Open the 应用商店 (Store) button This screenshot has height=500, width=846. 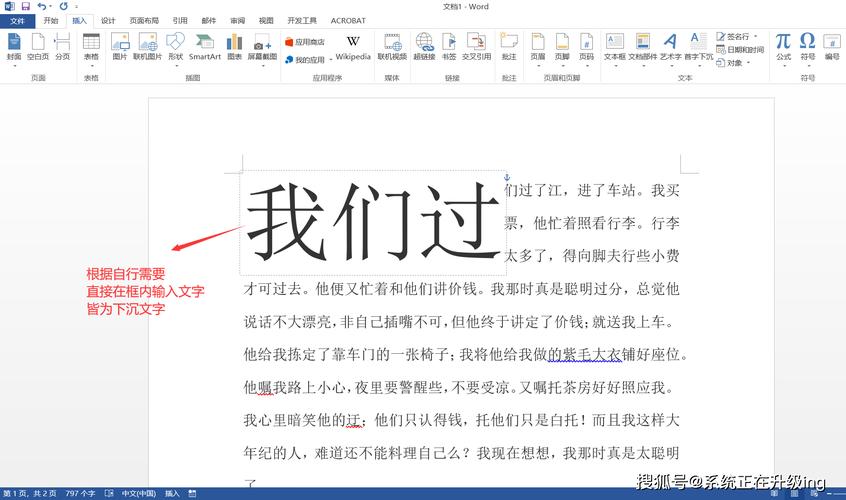(305, 42)
